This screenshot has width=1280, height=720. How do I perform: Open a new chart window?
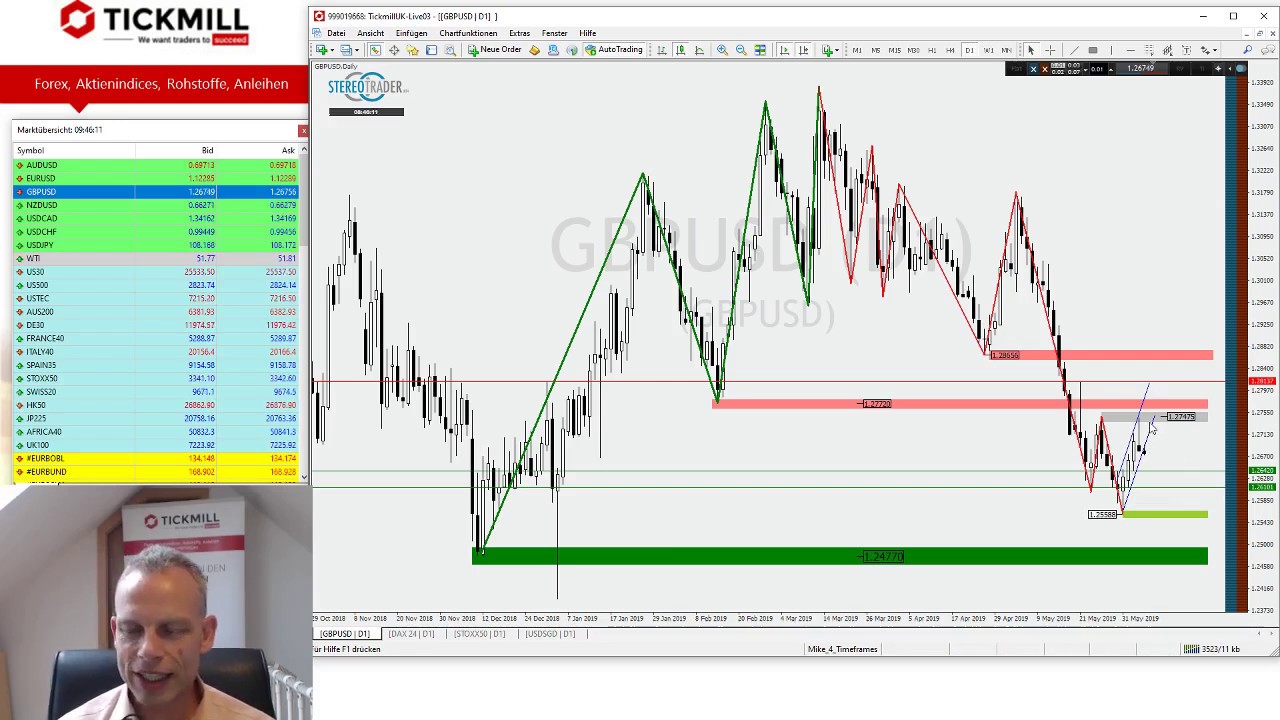coord(321,50)
